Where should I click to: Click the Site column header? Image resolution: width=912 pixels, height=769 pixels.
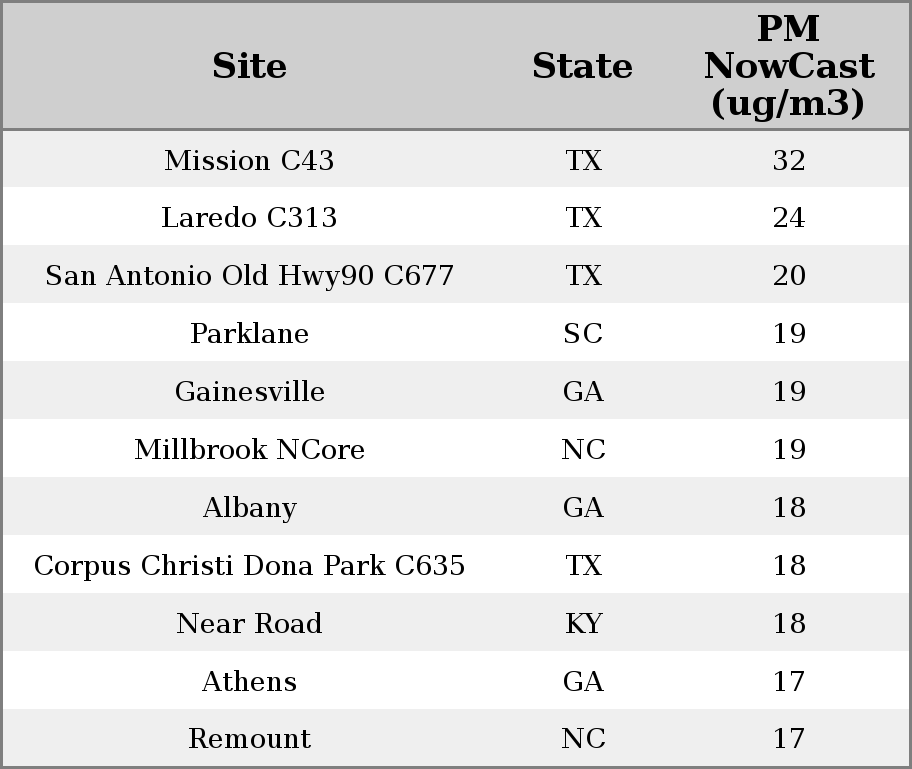249,66
